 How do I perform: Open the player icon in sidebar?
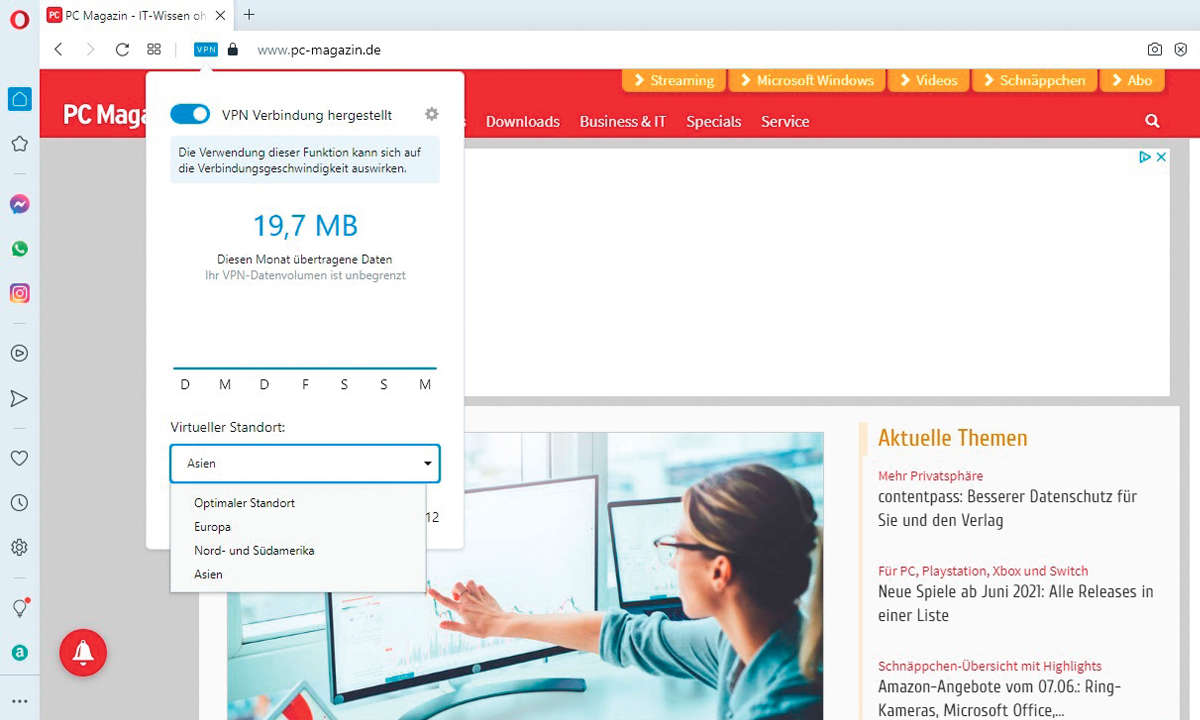(x=19, y=353)
